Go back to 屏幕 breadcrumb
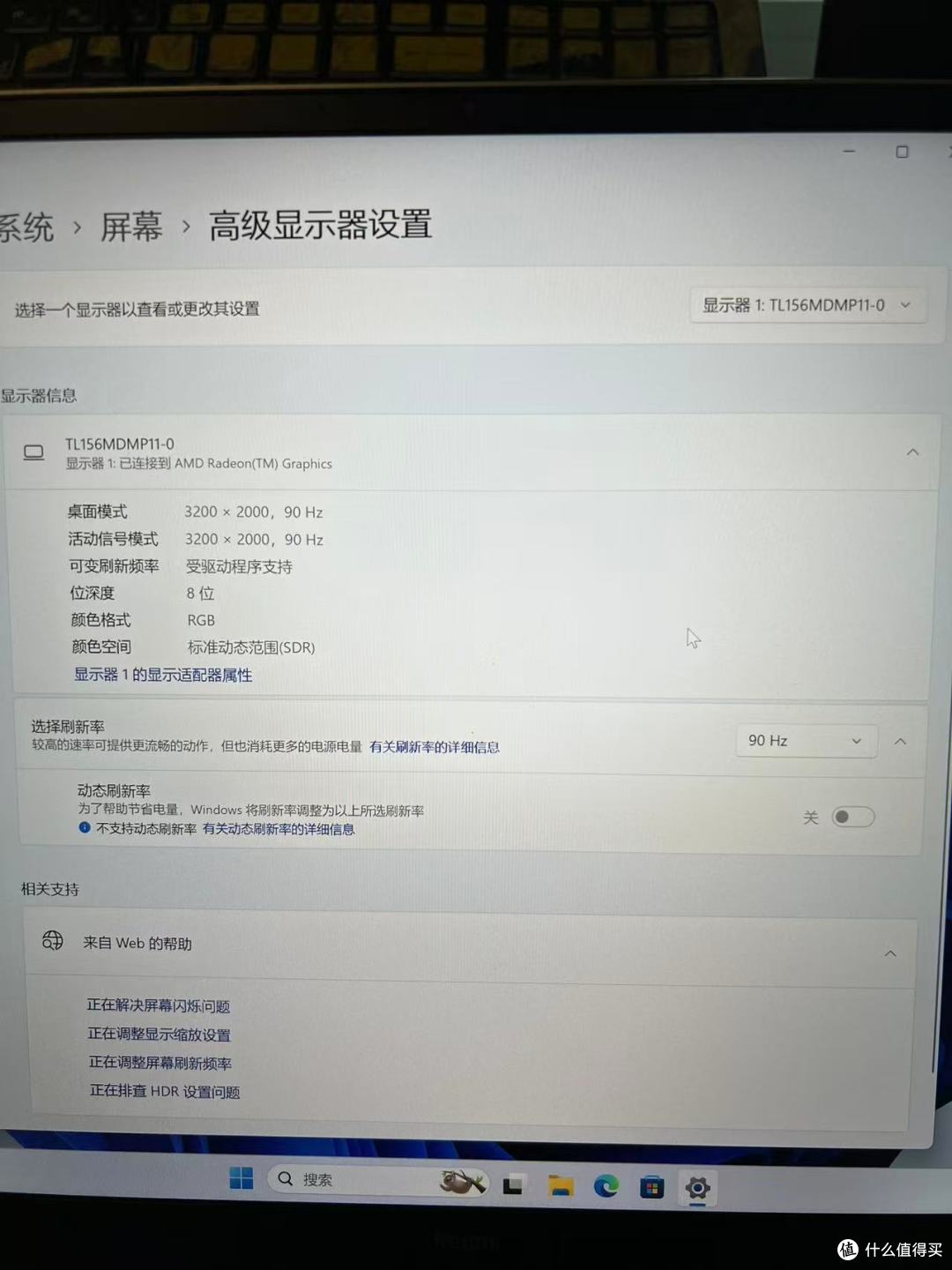Screen dimensions: 952x1270 point(131,227)
